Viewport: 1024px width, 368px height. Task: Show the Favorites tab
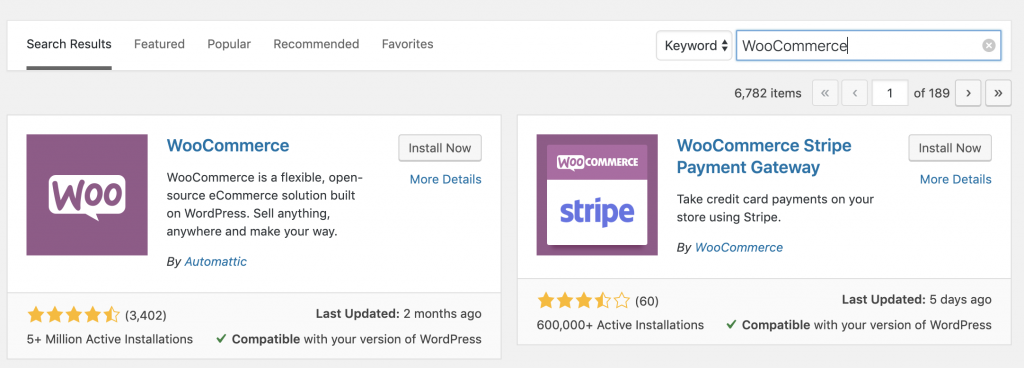pyautogui.click(x=408, y=44)
